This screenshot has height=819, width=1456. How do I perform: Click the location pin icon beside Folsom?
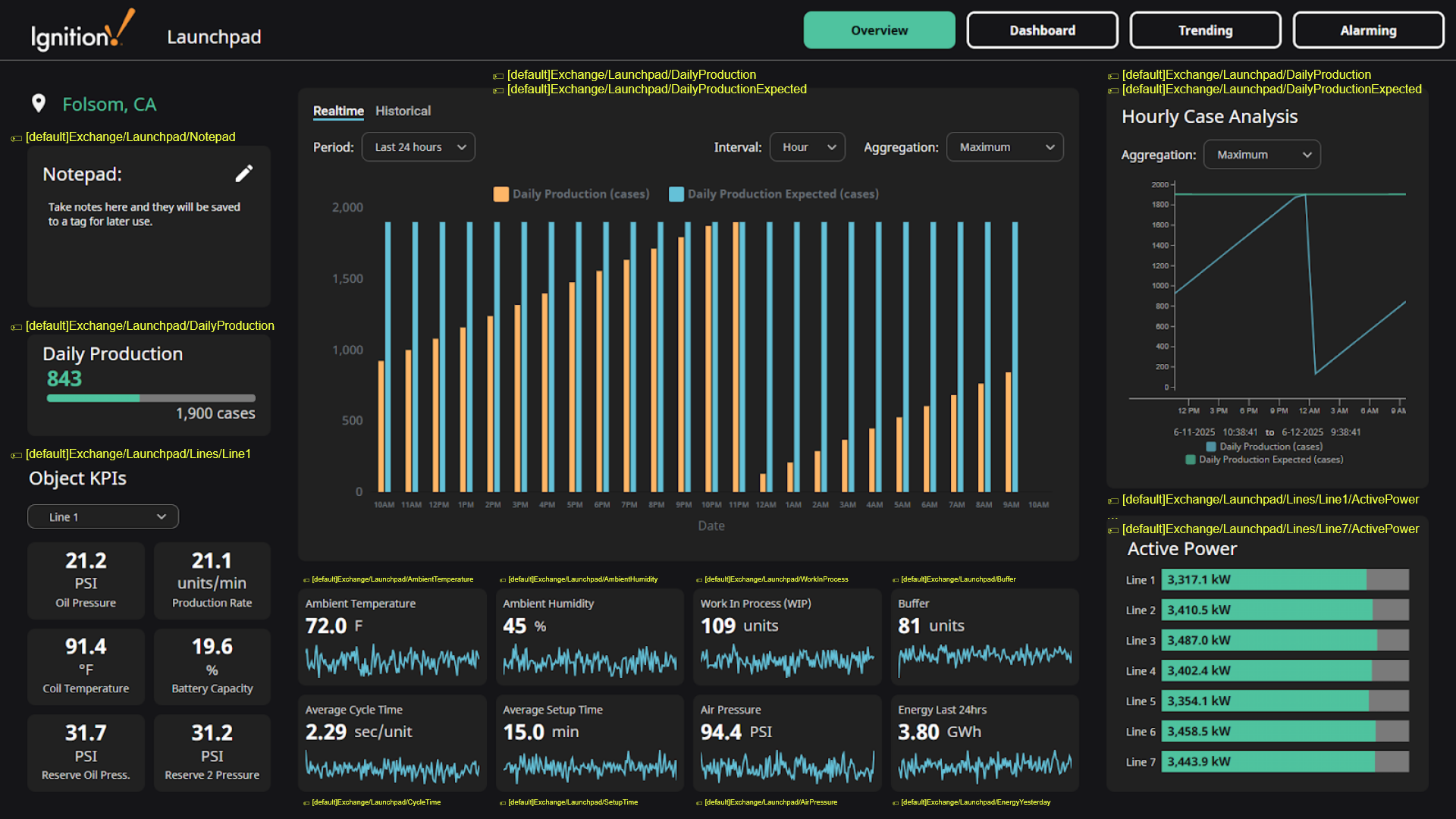[39, 104]
